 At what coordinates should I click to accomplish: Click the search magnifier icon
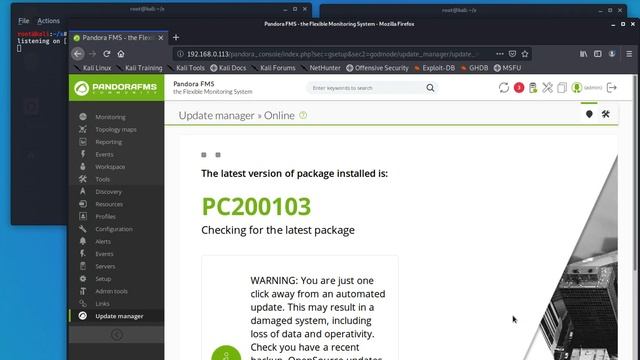(x=430, y=88)
